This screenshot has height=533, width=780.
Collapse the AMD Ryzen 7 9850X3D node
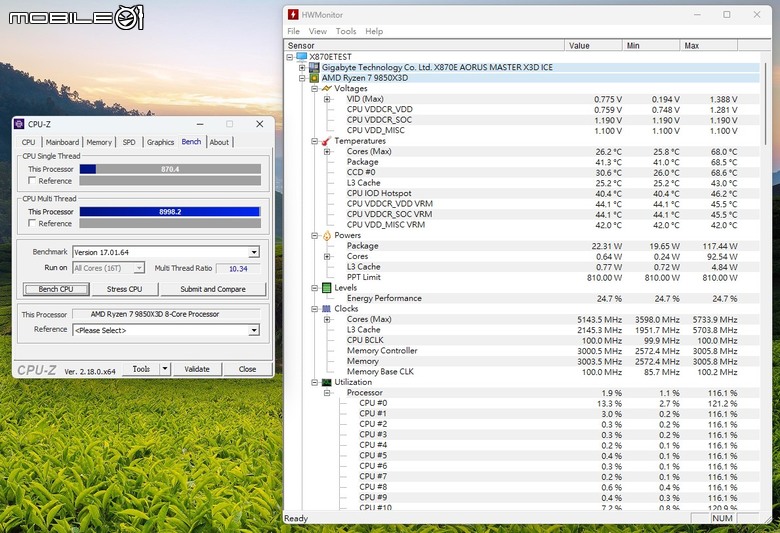click(x=302, y=78)
